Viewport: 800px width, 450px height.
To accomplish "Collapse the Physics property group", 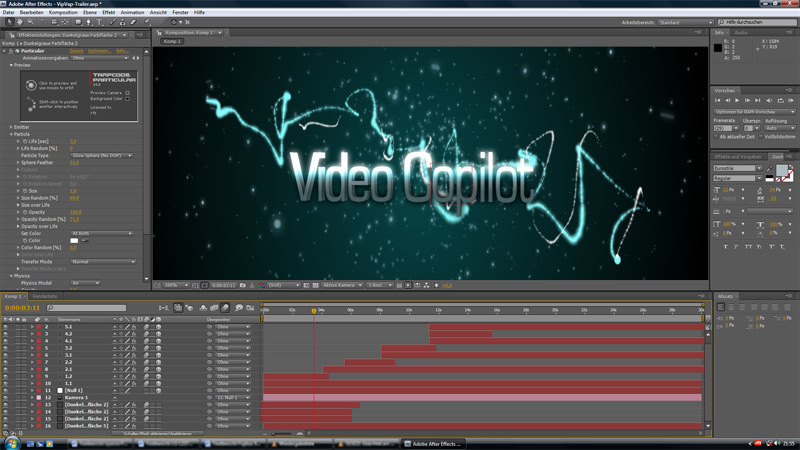I will tap(11, 276).
